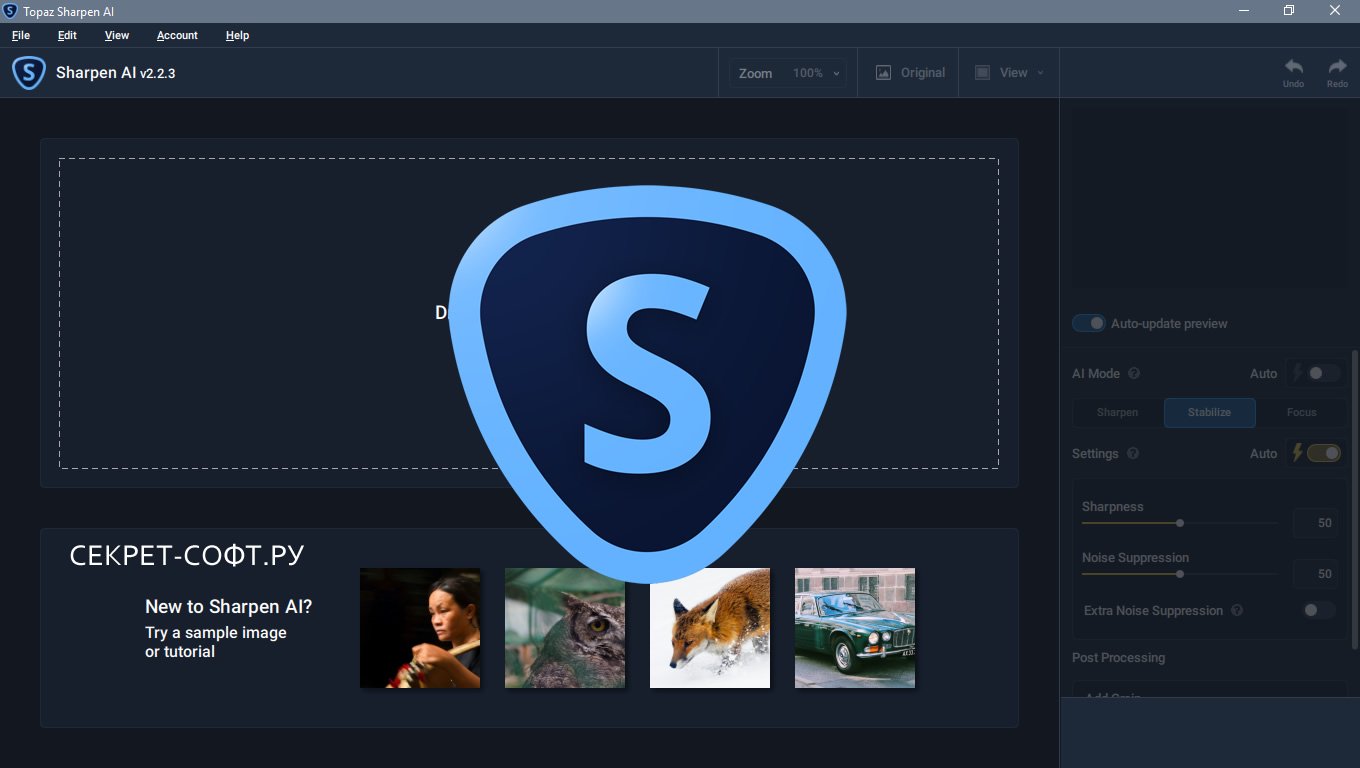Screen dimensions: 1360x768
Task: Open the Account menu
Action: [x=177, y=35]
